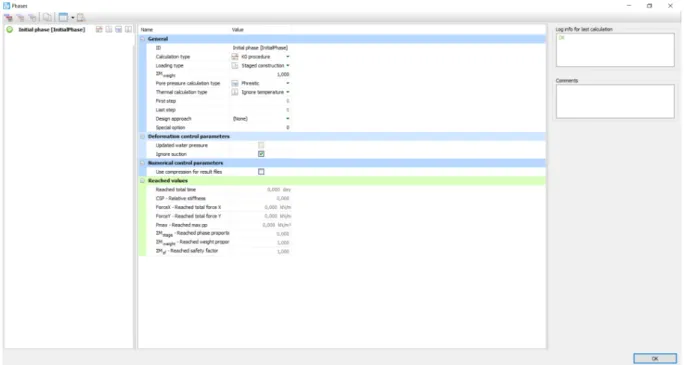
Task: Click the ID value field
Action: (260, 48)
